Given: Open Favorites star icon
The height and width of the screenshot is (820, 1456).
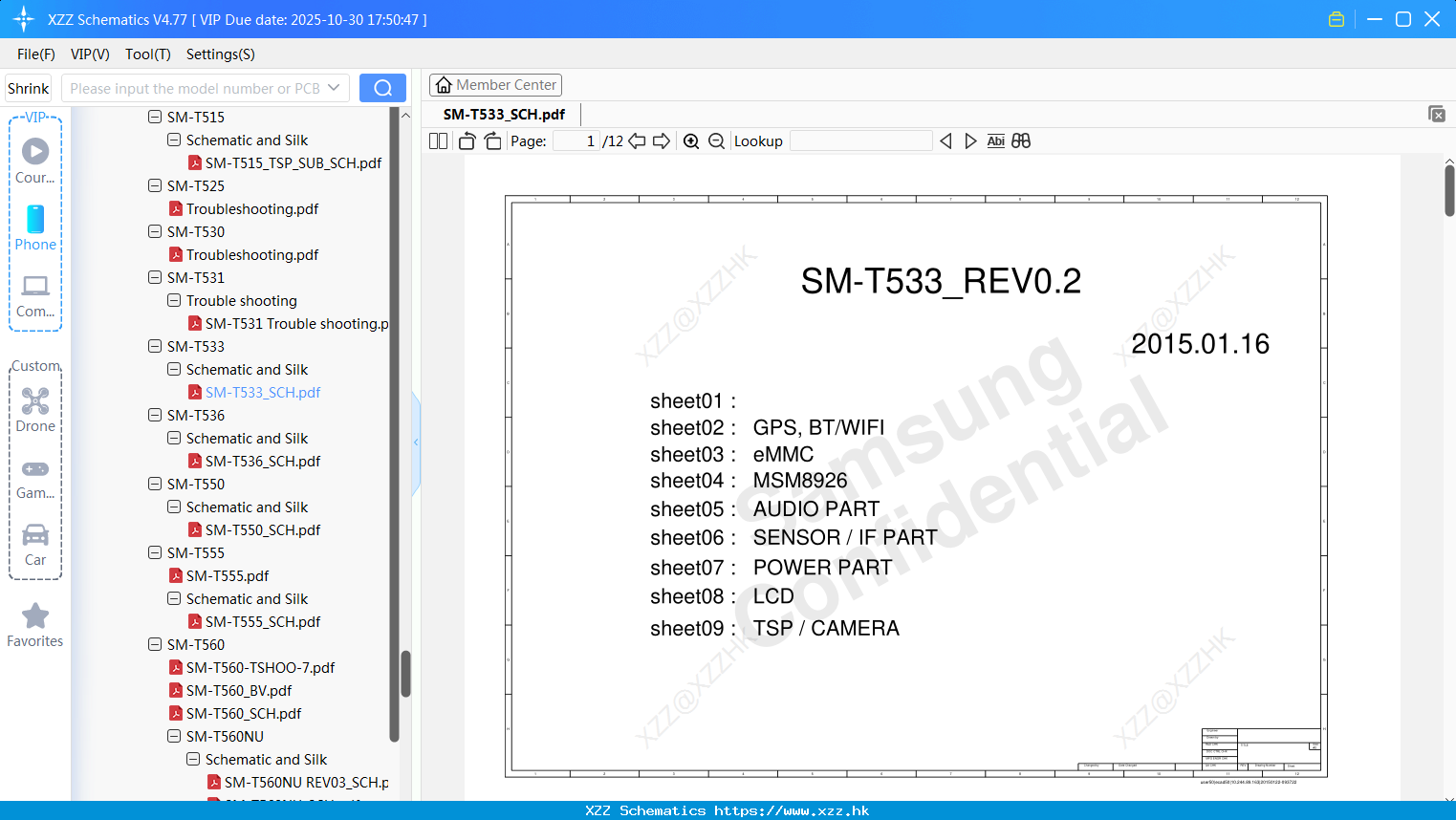Looking at the screenshot, I should (35, 615).
